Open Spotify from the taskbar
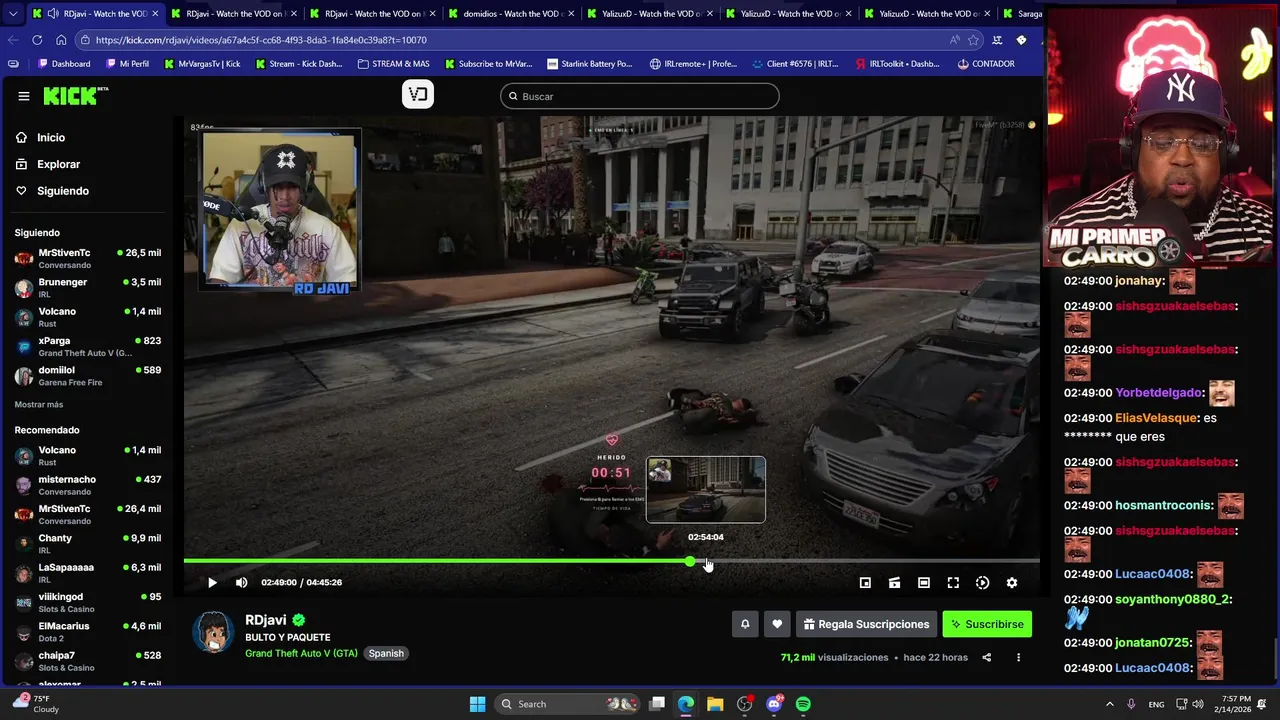1280x720 pixels. (803, 704)
